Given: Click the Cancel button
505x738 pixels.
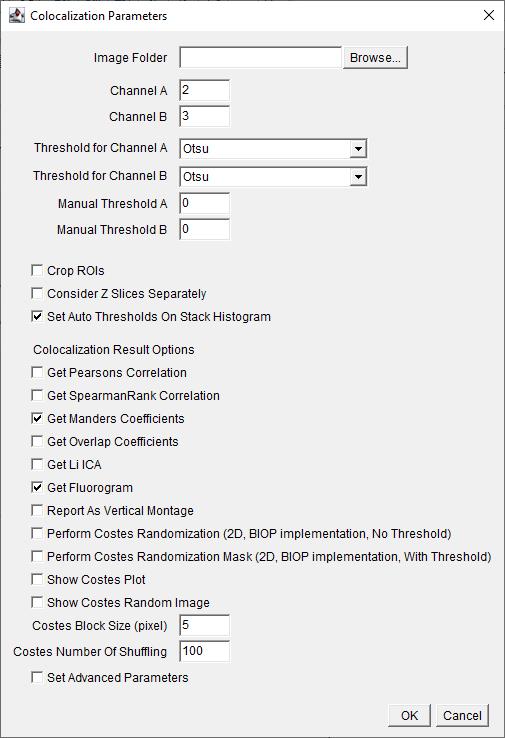Looking at the screenshot, I should click(x=462, y=715).
